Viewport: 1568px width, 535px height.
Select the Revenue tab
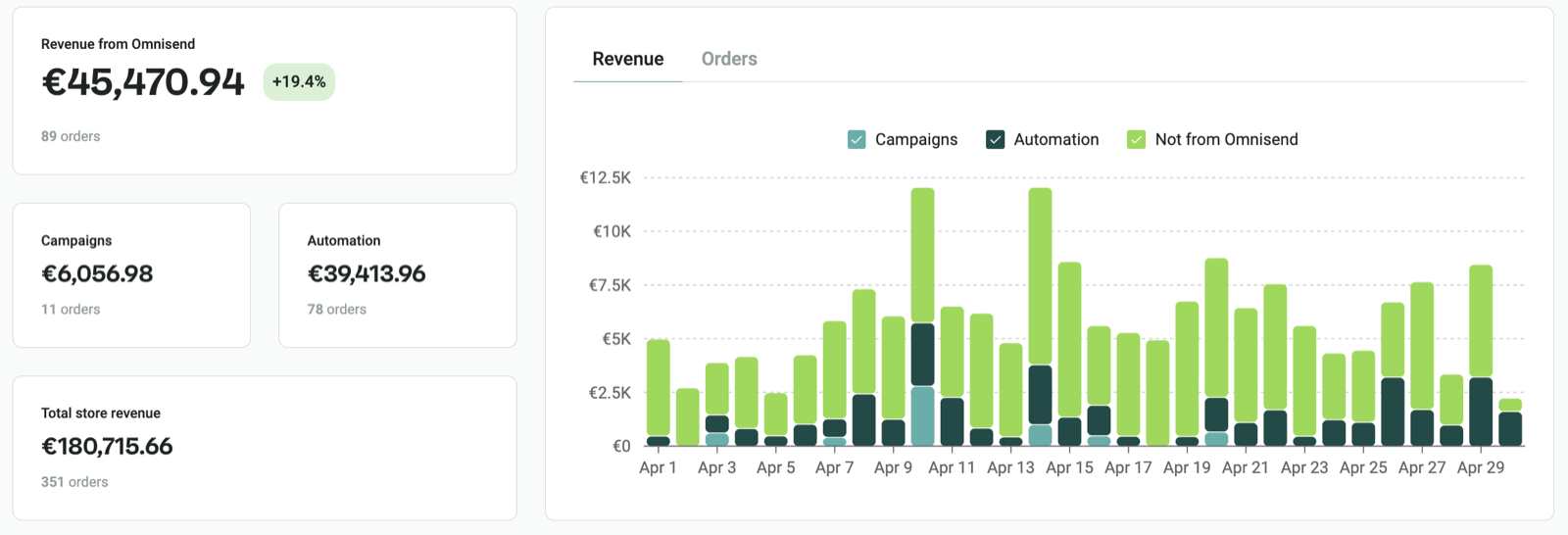tap(628, 59)
